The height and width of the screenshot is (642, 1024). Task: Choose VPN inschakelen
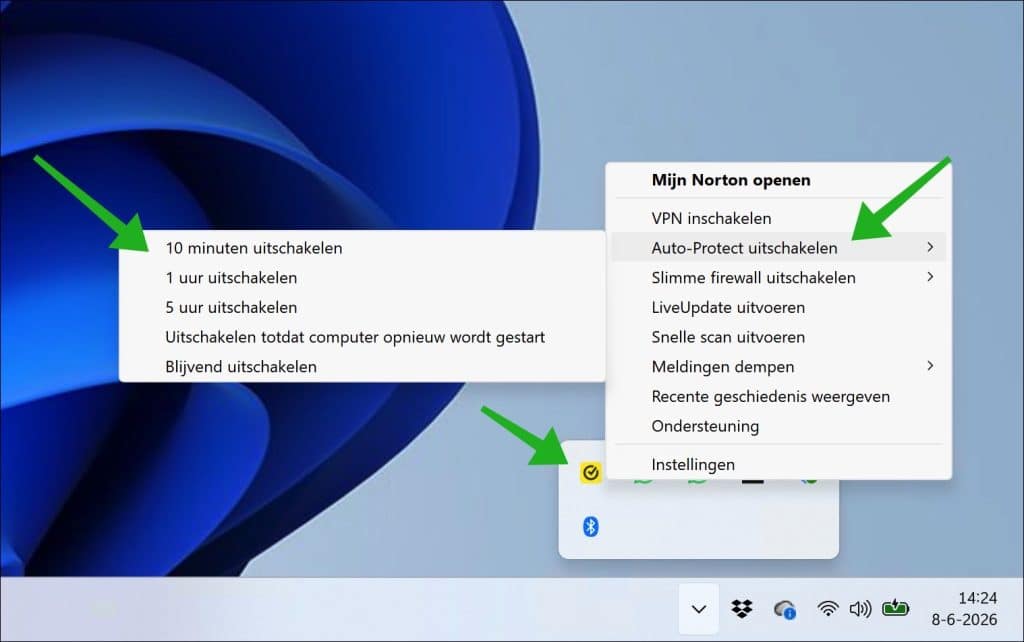tap(778, 218)
